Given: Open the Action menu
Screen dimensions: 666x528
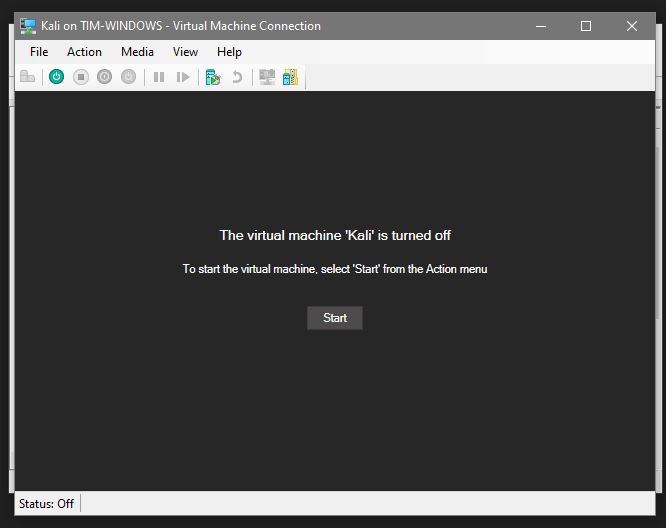Looking at the screenshot, I should (x=84, y=52).
